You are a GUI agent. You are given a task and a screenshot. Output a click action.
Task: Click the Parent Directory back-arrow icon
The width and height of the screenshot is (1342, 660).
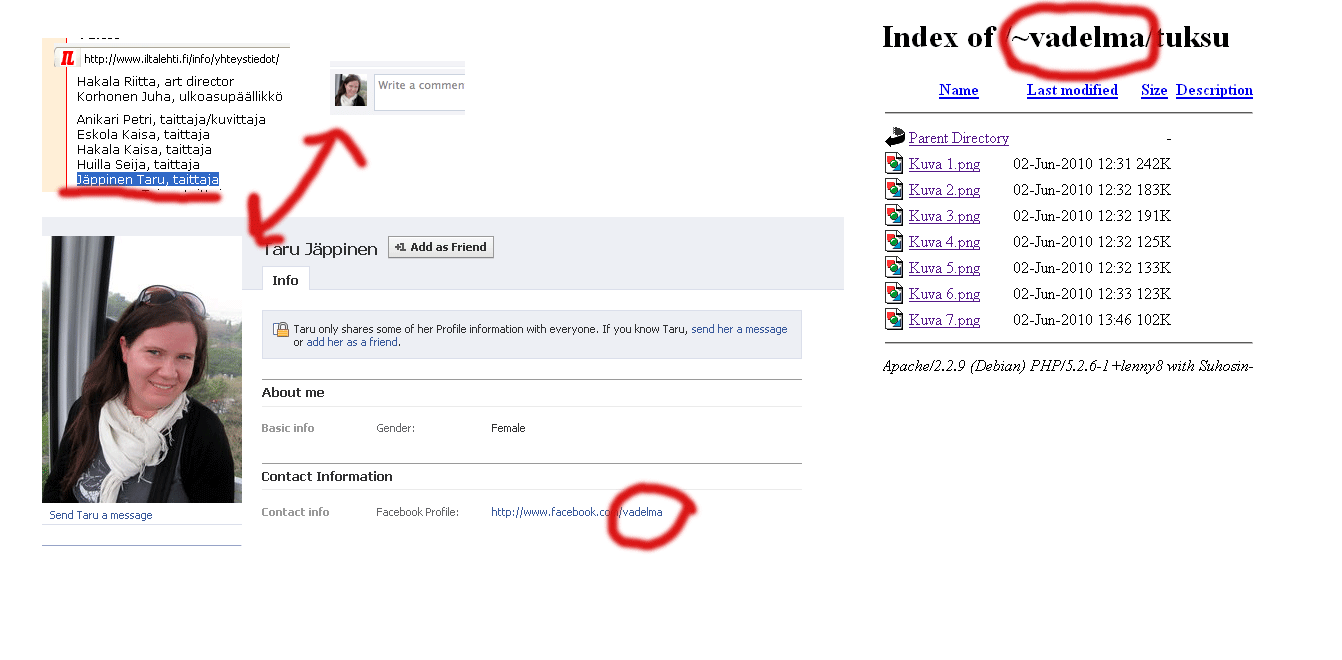click(x=894, y=138)
